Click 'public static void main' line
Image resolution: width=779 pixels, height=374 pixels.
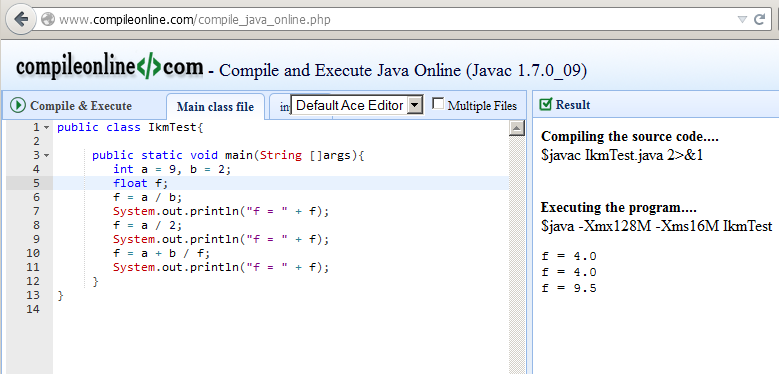coord(229,155)
